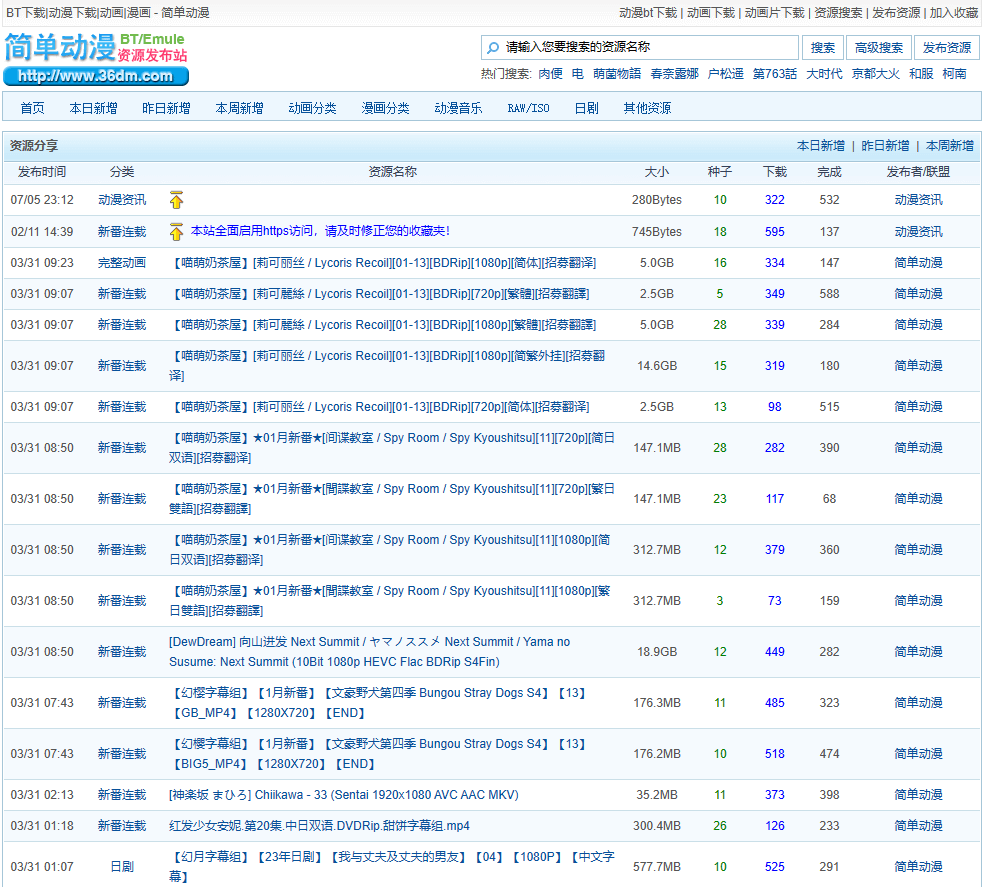Click the pinned arrow icon beside the https notice
Image resolution: width=984 pixels, height=887 pixels.
(176, 232)
